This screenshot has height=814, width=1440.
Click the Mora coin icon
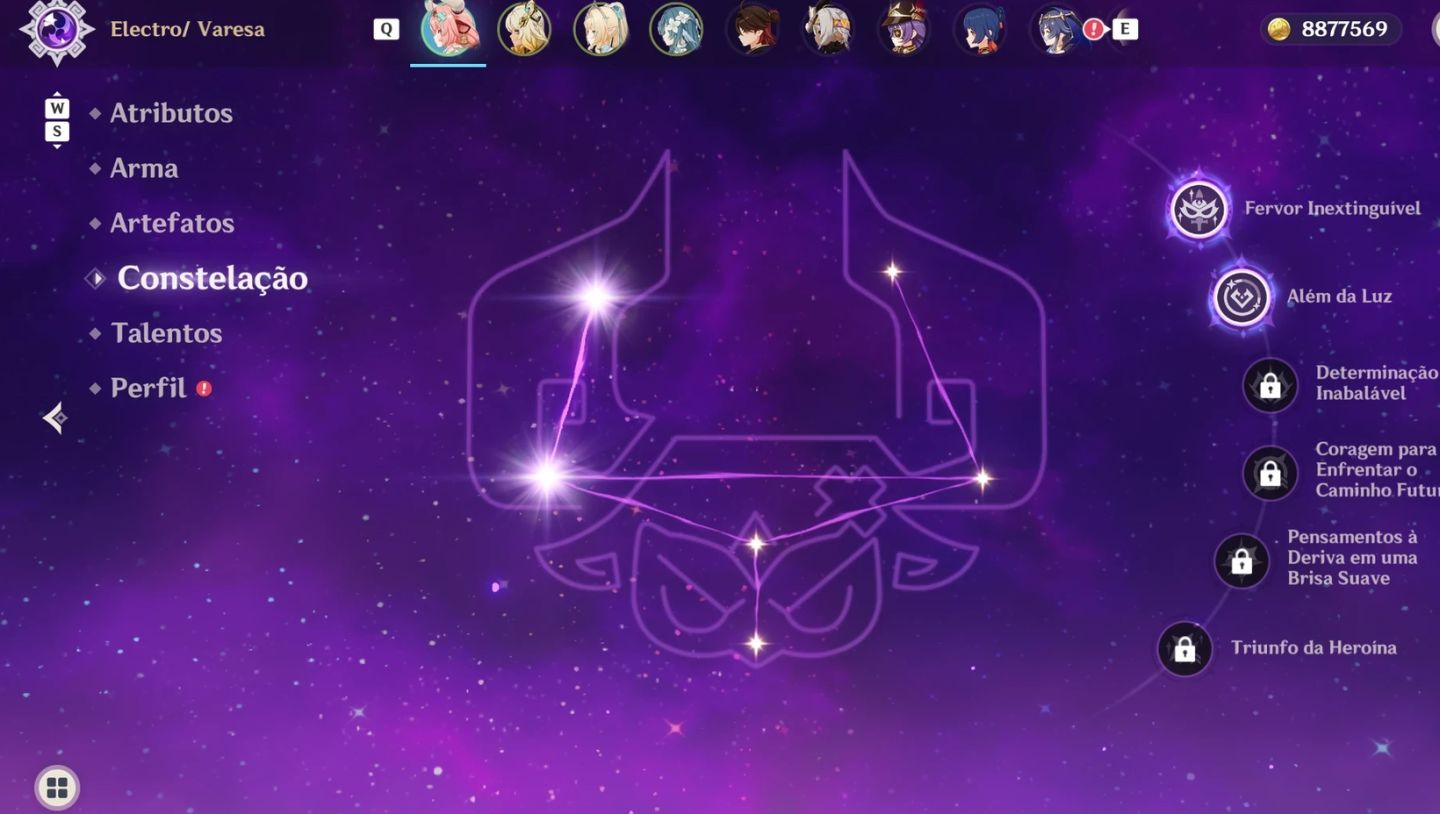(1279, 29)
